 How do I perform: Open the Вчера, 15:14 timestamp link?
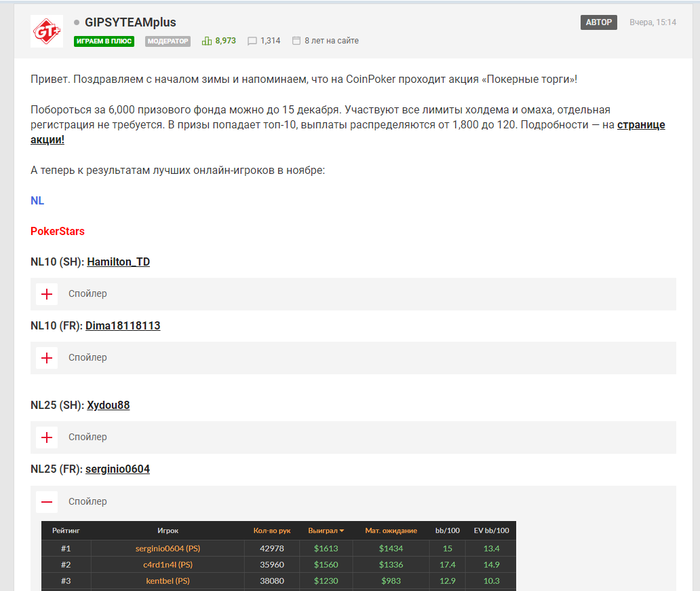[653, 22]
